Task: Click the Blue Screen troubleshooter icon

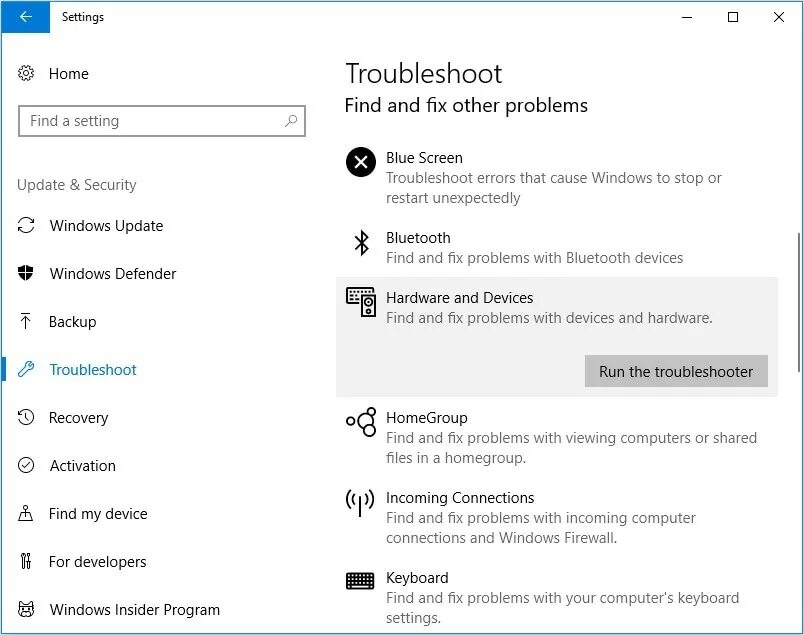Action: [360, 161]
